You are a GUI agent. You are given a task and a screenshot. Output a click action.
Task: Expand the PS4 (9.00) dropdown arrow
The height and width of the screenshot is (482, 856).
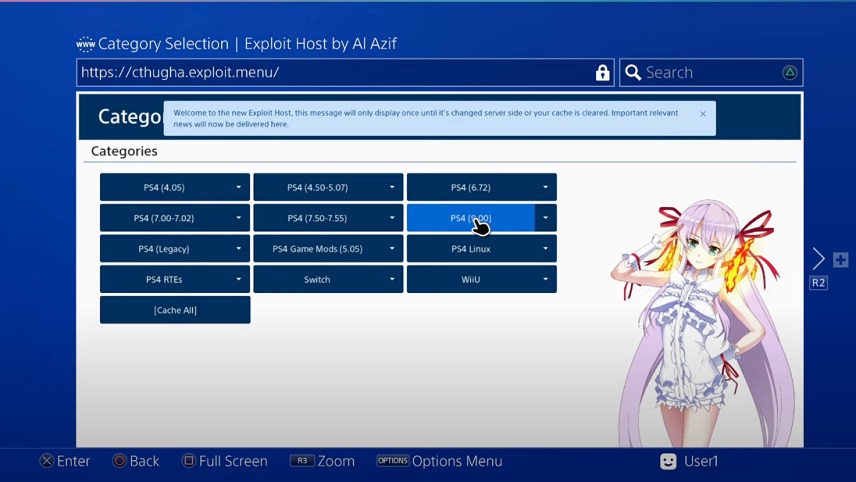[x=545, y=218]
